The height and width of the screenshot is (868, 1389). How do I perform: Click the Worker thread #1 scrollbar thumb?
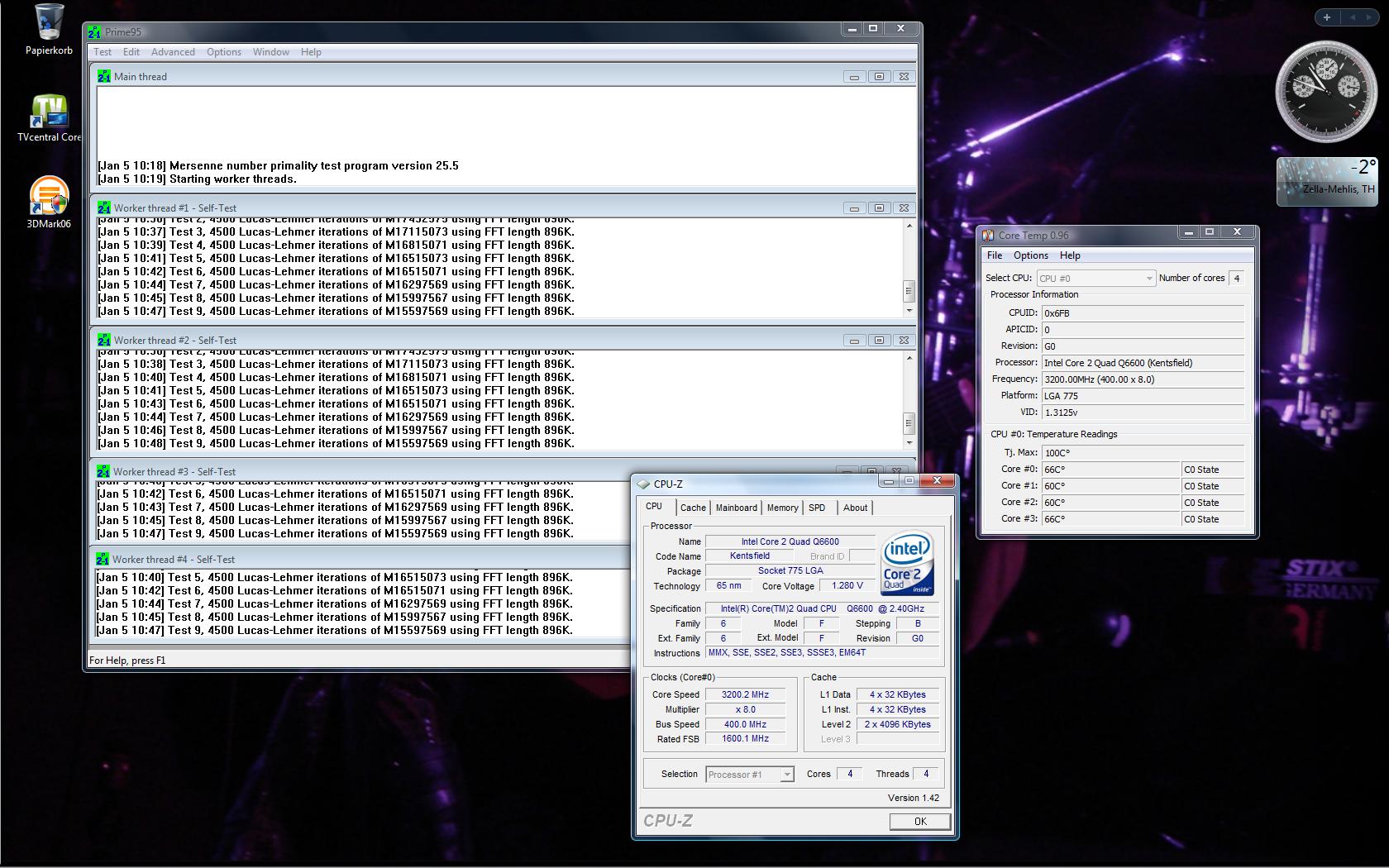click(909, 290)
